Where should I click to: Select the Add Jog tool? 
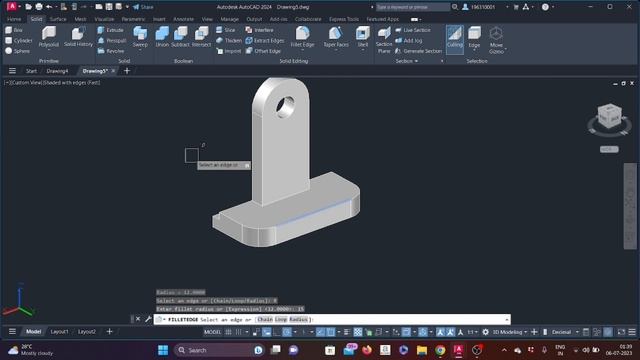[409, 40]
